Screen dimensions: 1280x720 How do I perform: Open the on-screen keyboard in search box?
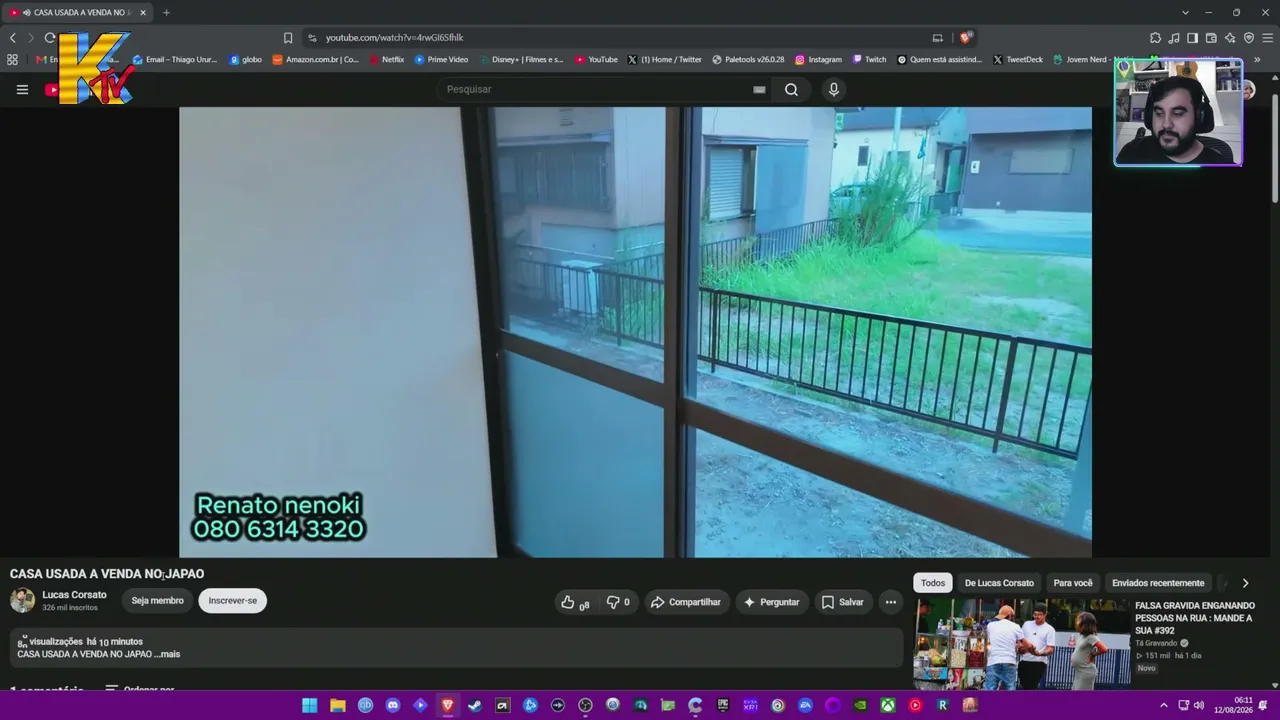pyautogui.click(x=759, y=89)
